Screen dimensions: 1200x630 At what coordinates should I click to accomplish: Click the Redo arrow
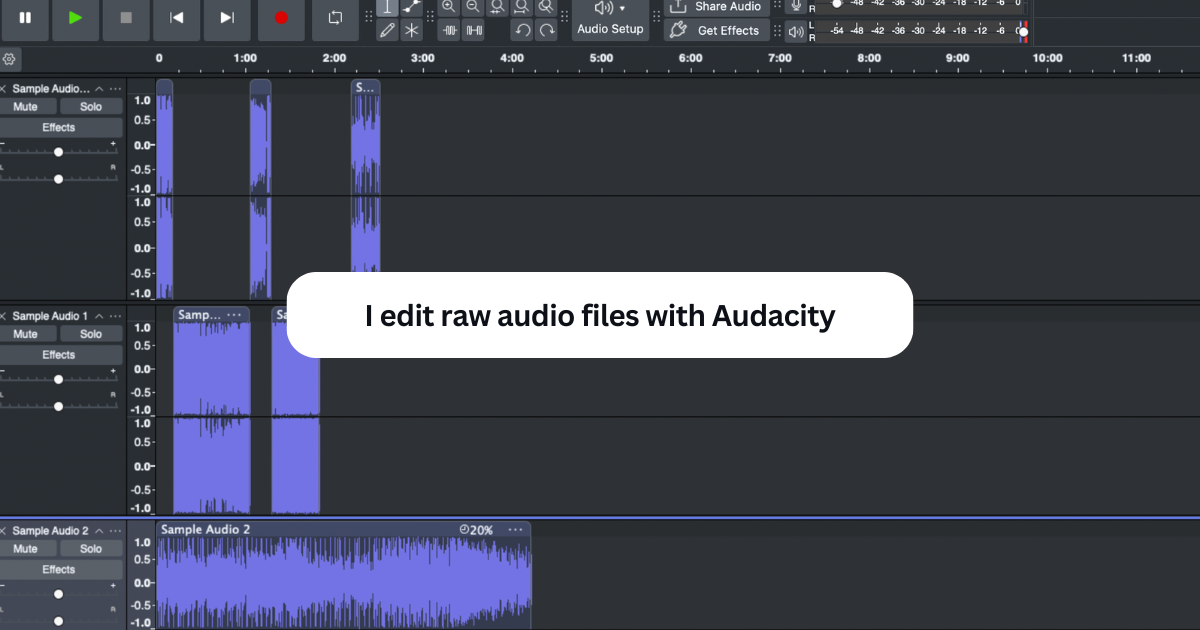pyautogui.click(x=546, y=30)
